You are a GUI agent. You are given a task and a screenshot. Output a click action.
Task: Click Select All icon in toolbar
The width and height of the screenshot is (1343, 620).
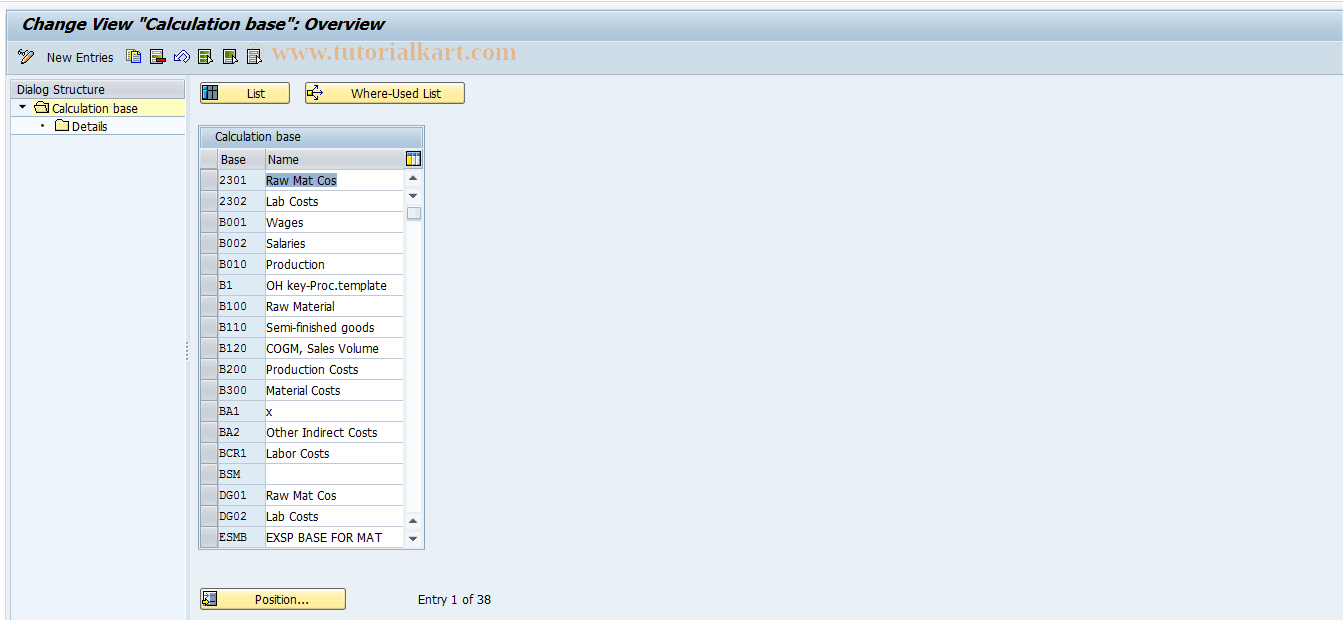[205, 57]
